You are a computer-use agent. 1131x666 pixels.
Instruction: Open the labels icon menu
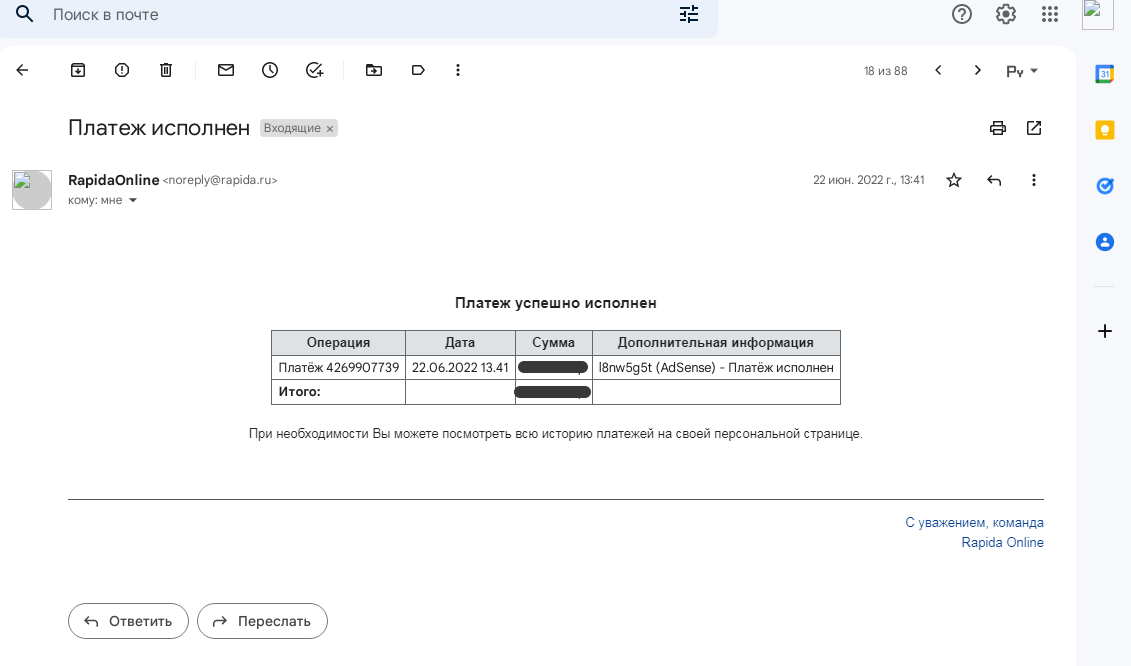[418, 70]
